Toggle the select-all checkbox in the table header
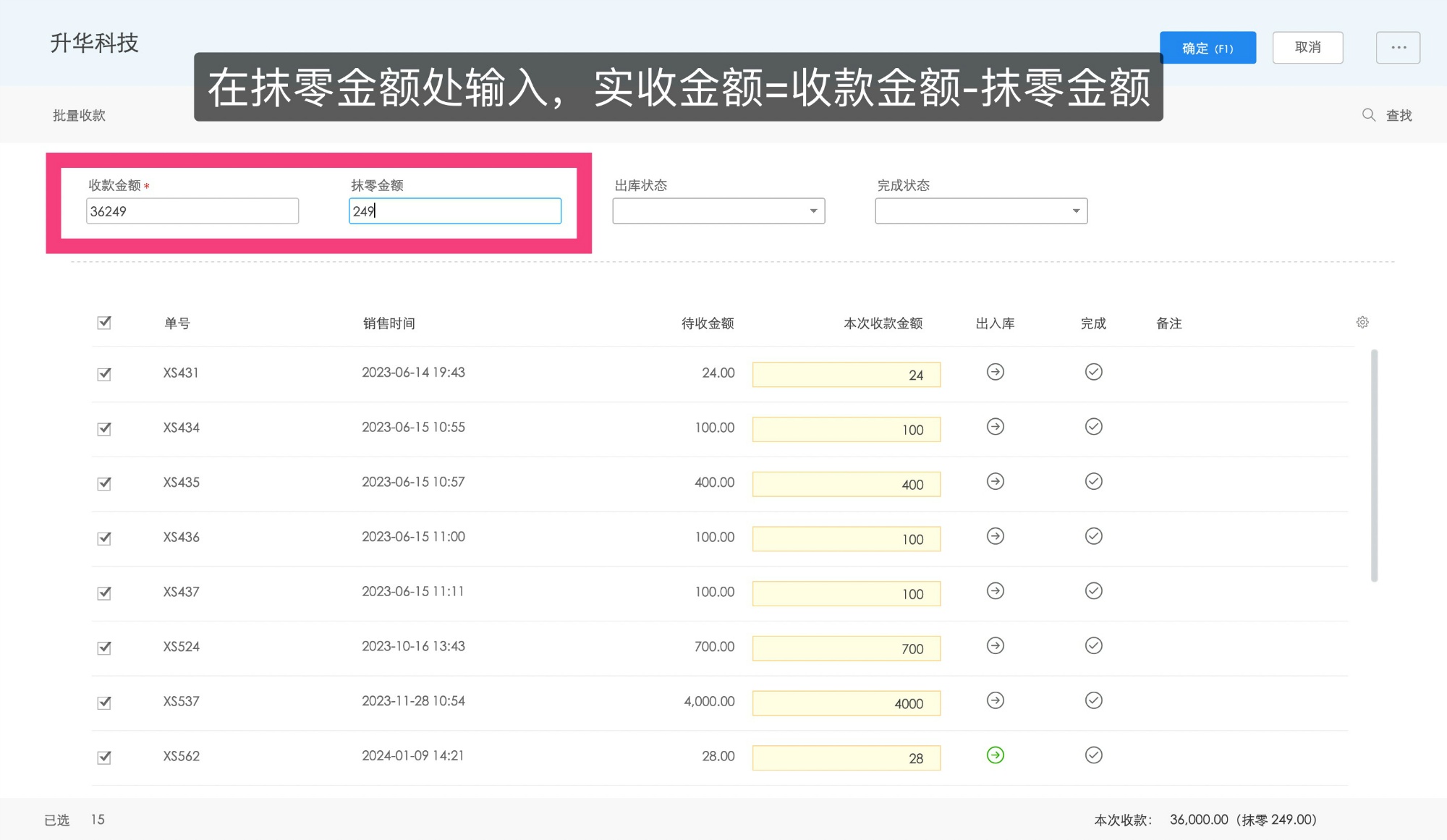This screenshot has width=1447, height=840. coord(103,323)
